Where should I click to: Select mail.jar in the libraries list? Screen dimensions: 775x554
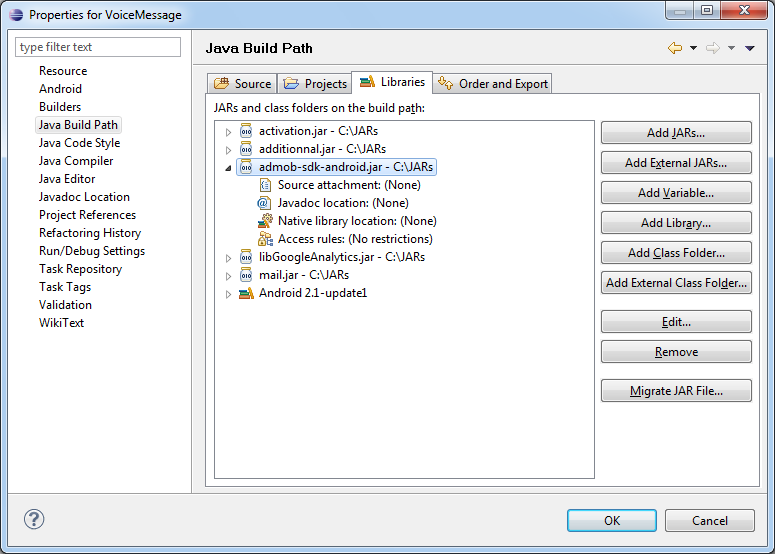click(x=303, y=275)
